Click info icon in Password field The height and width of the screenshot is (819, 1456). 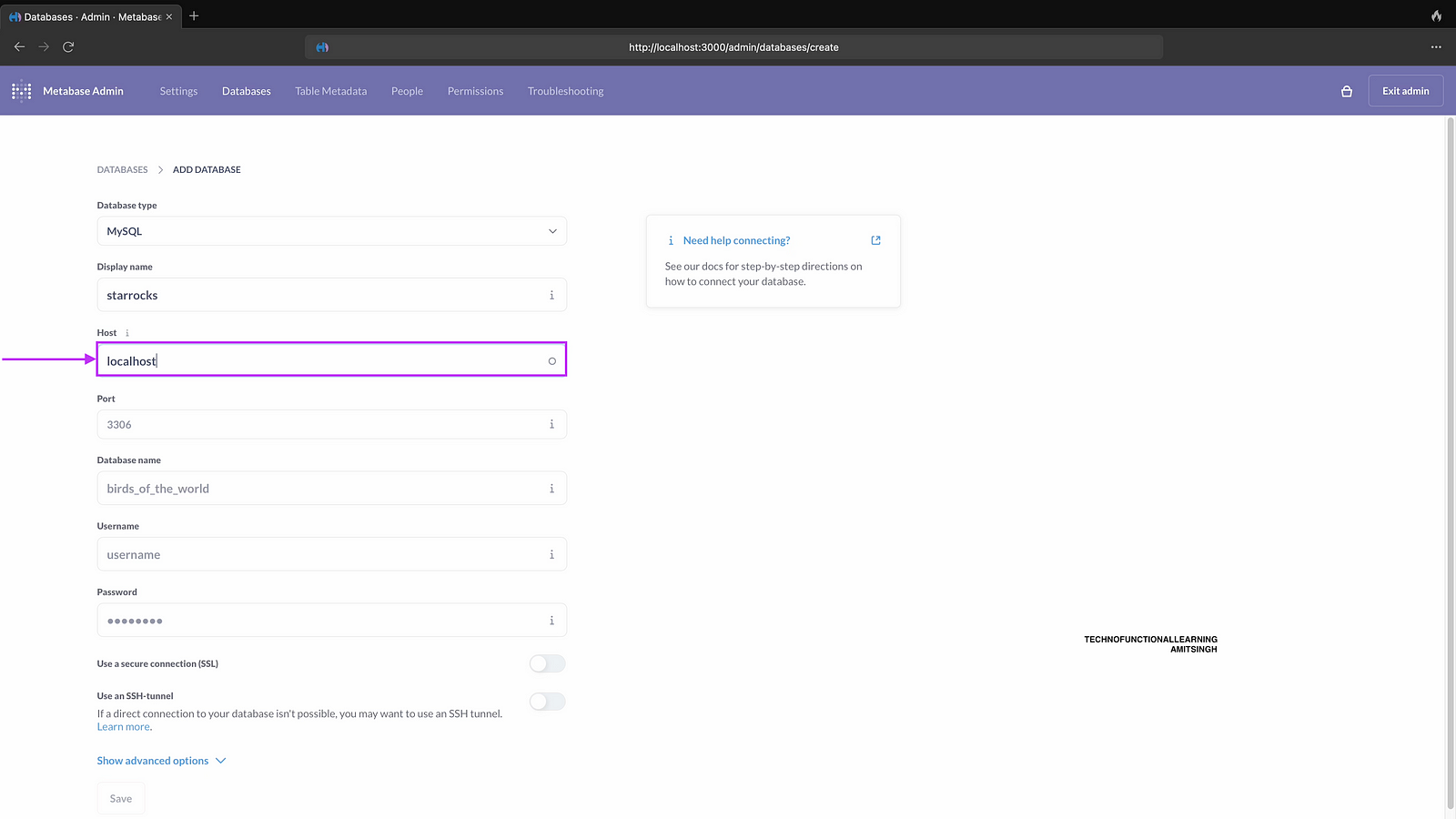551,621
